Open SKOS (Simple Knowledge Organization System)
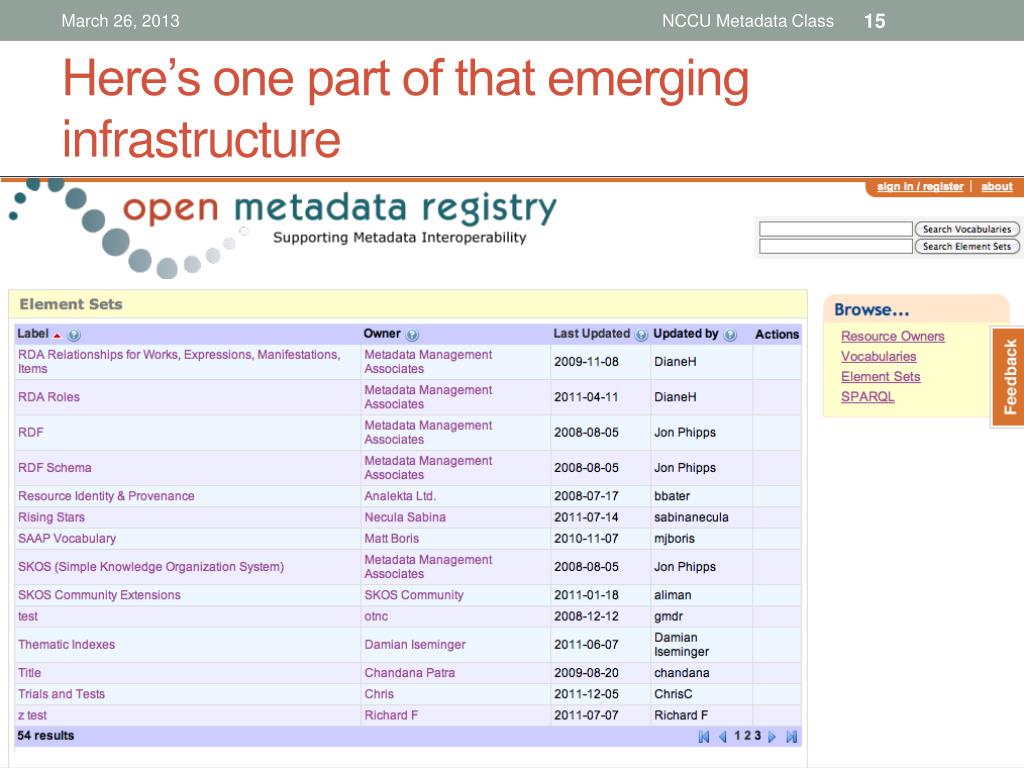This screenshot has height=768, width=1024. point(151,567)
